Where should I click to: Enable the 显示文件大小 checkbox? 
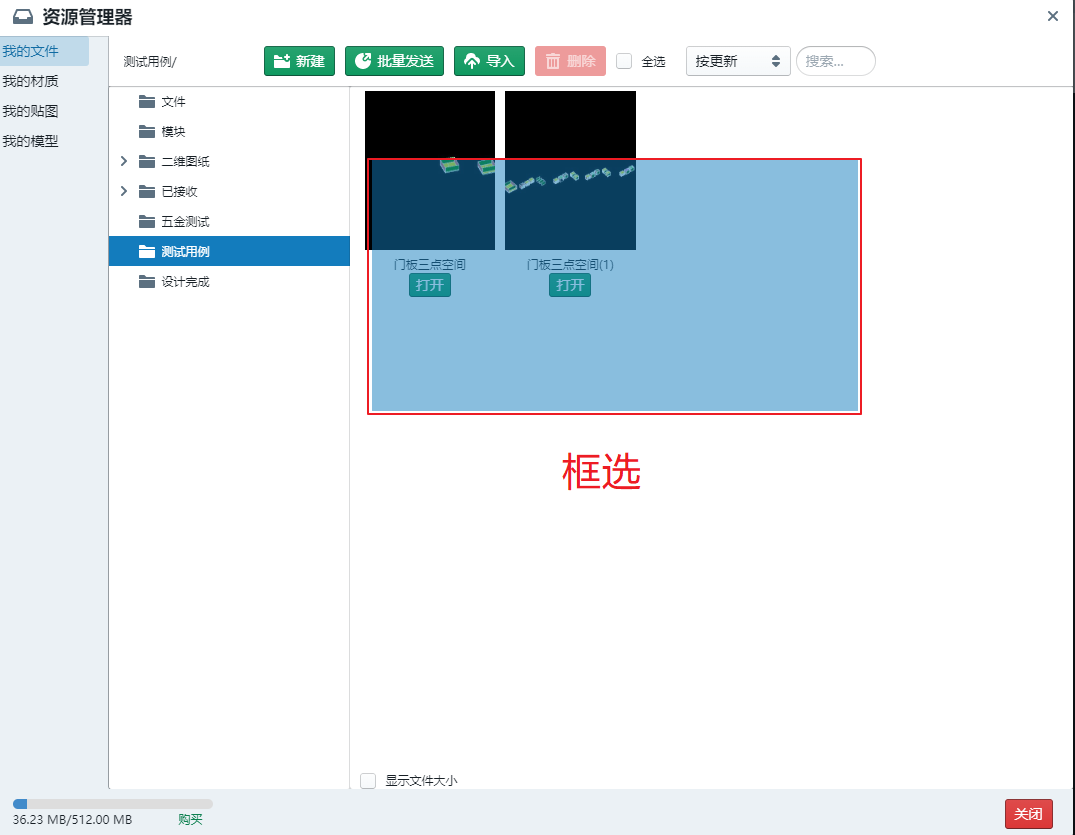click(x=368, y=781)
